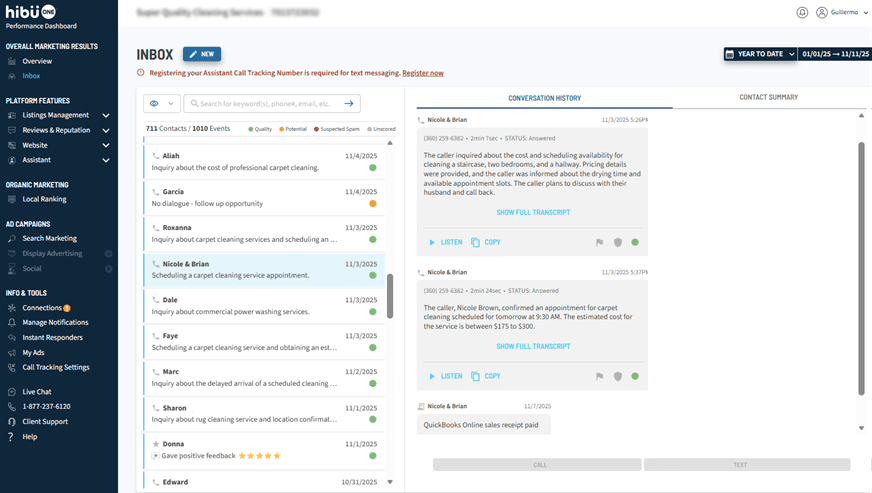Expand the Reviews & Reputation menu
The width and height of the screenshot is (872, 493).
pos(105,130)
